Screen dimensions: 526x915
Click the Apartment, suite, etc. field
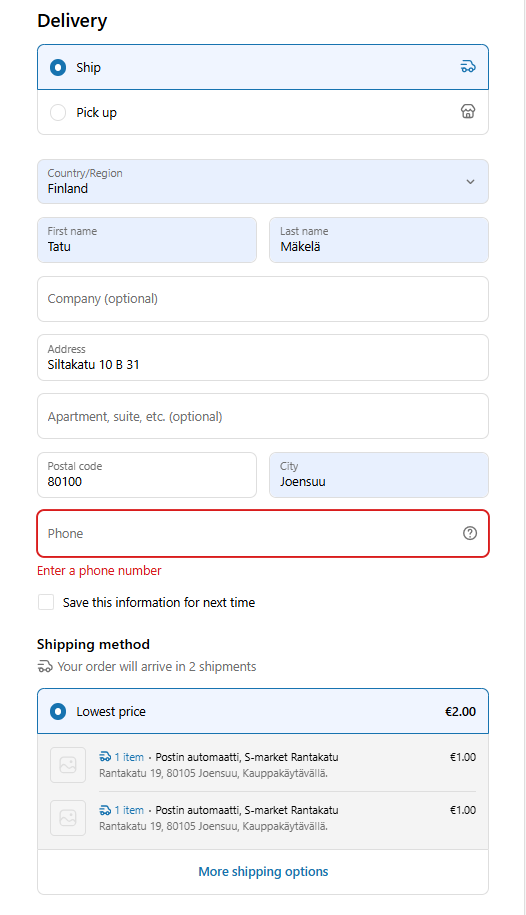[263, 416]
